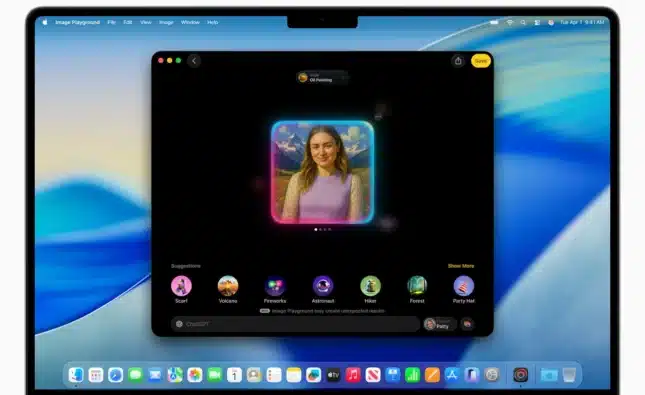This screenshot has height=395, width=645.
Task: Open Contacts from the Dock
Action: 254,375
